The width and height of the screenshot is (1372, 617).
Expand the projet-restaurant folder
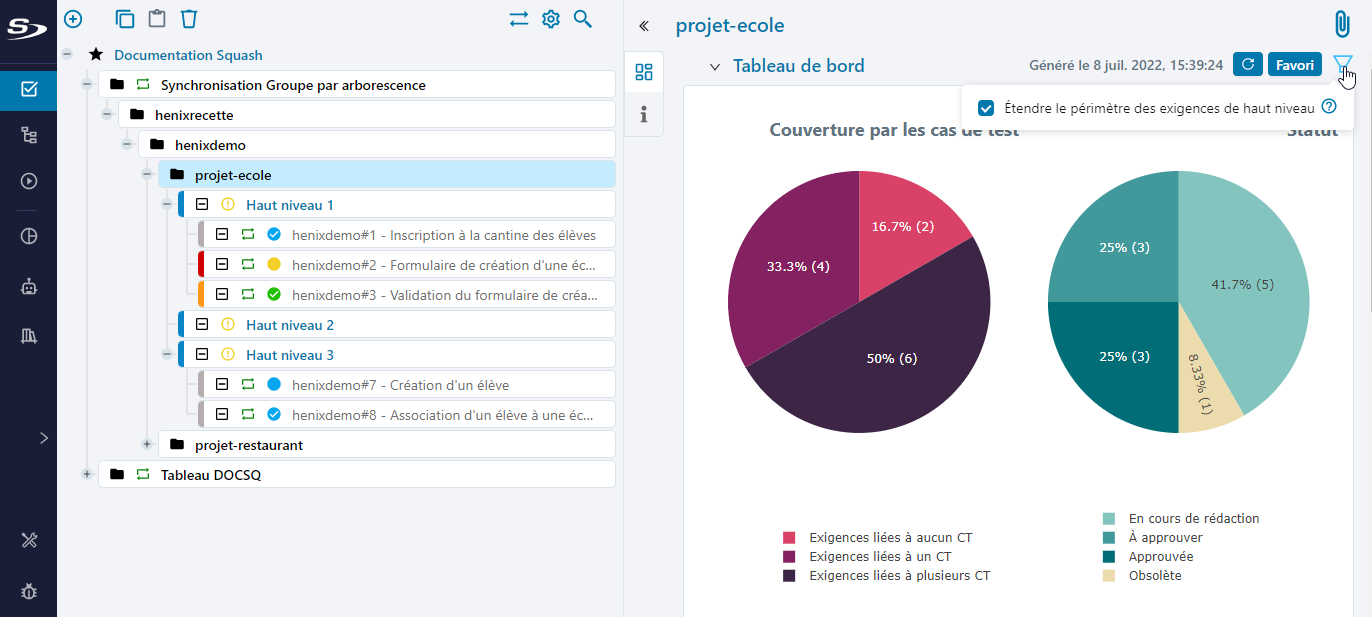(147, 444)
